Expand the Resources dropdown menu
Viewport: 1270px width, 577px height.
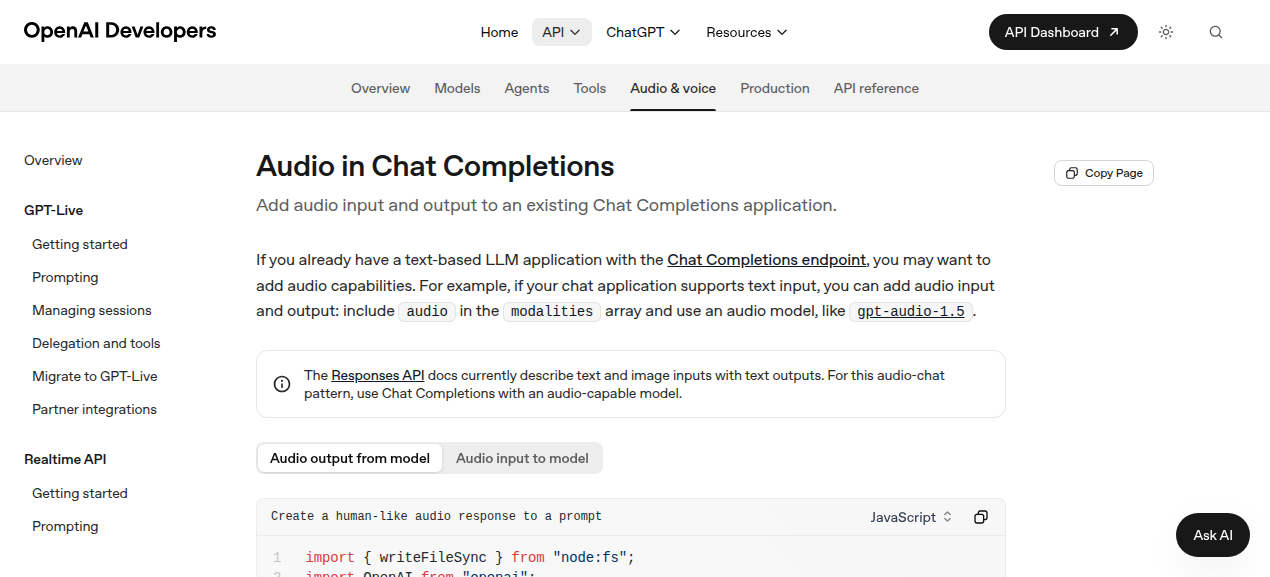pyautogui.click(x=747, y=32)
